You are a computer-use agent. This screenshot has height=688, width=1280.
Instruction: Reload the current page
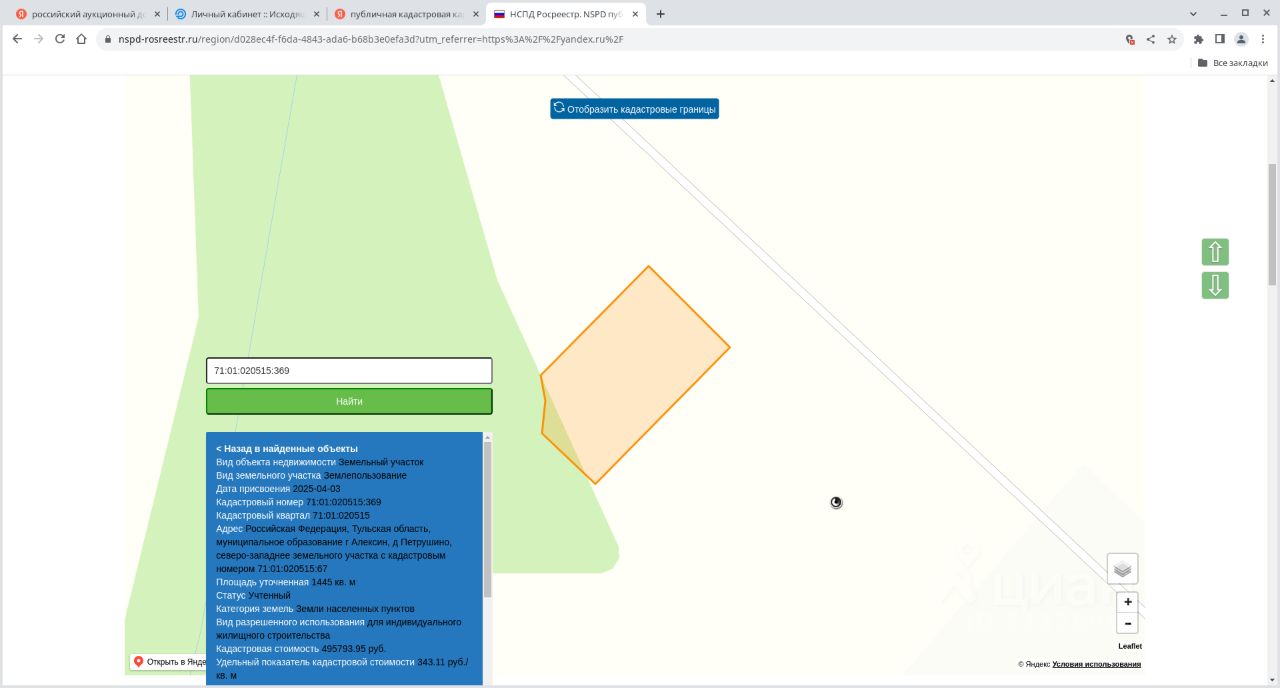click(x=60, y=39)
